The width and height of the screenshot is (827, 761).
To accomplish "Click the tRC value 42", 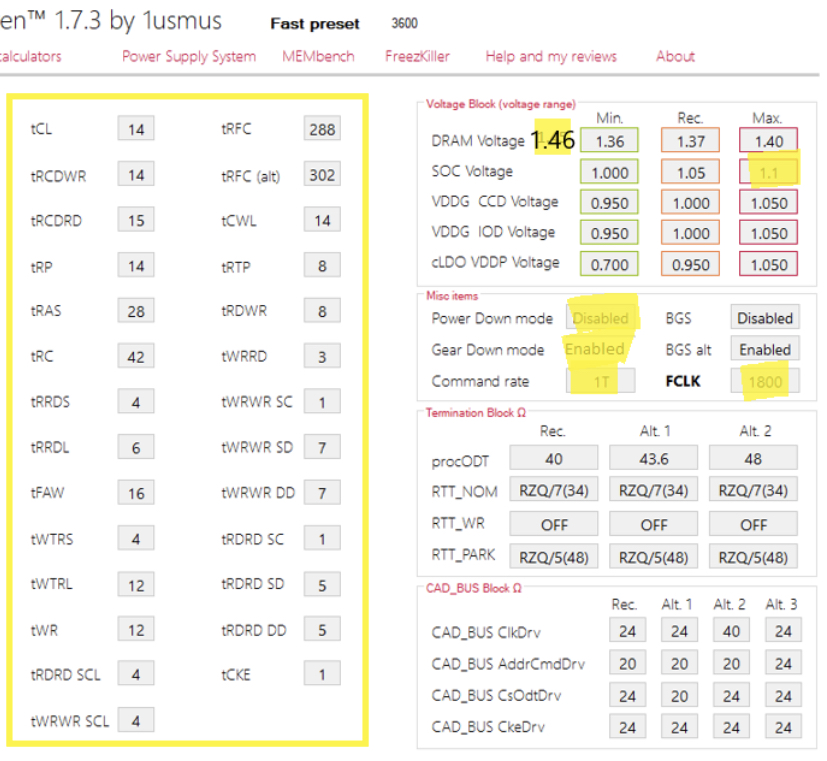I will pos(136,357).
